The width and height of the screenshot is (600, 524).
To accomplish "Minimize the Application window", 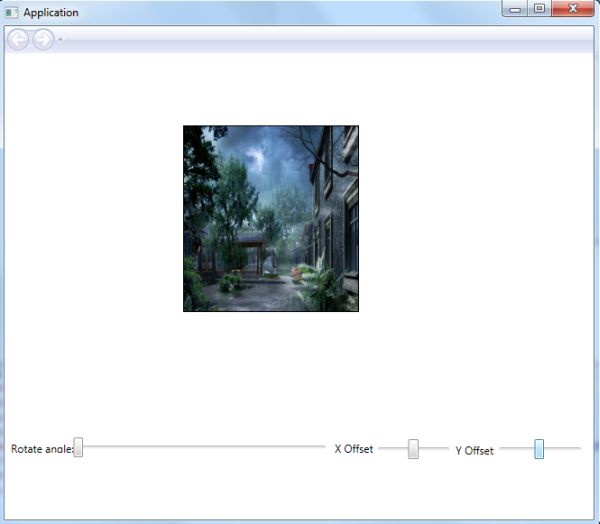I will click(x=515, y=8).
